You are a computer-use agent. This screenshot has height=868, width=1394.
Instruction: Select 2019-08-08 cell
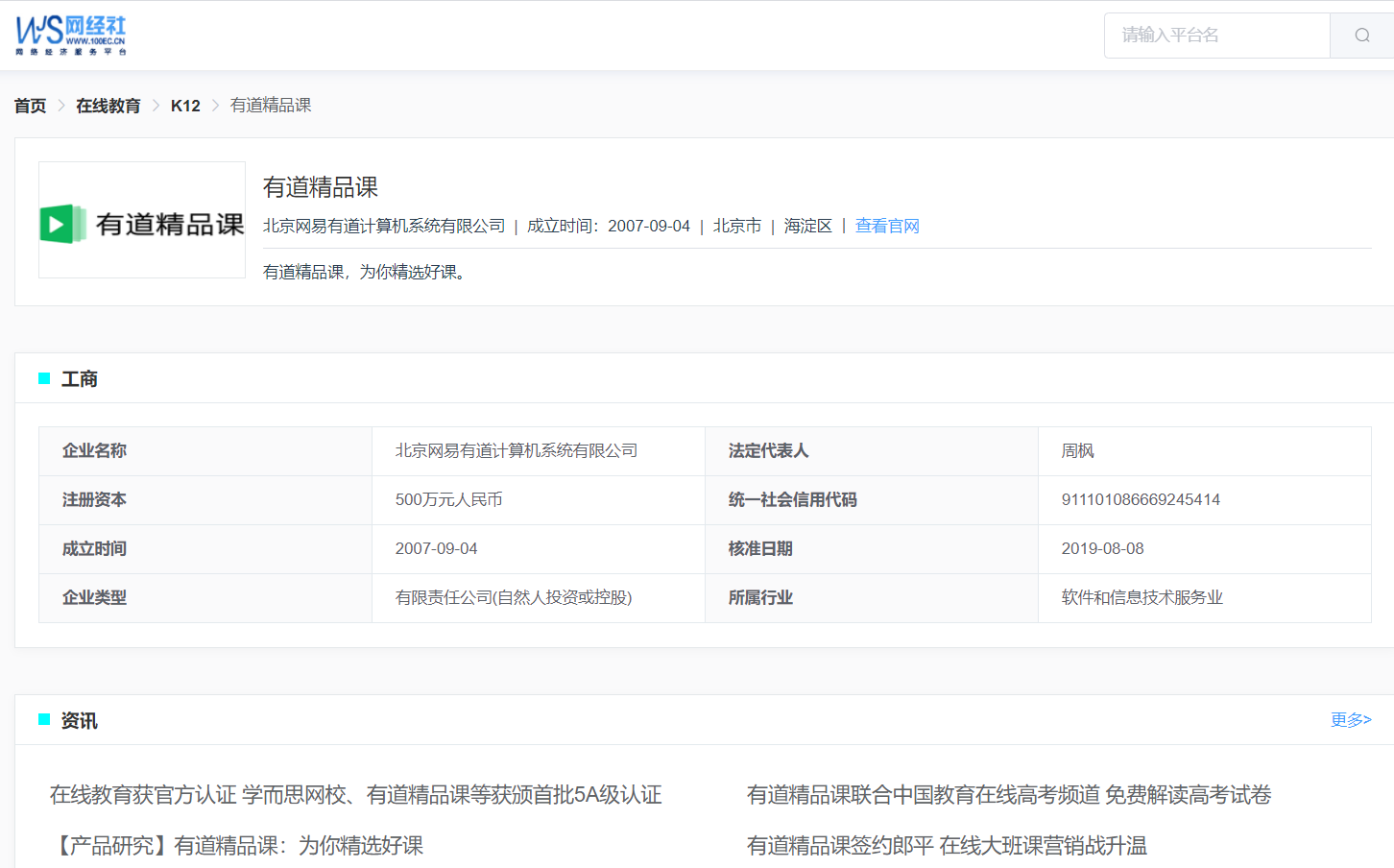pyautogui.click(x=1205, y=549)
